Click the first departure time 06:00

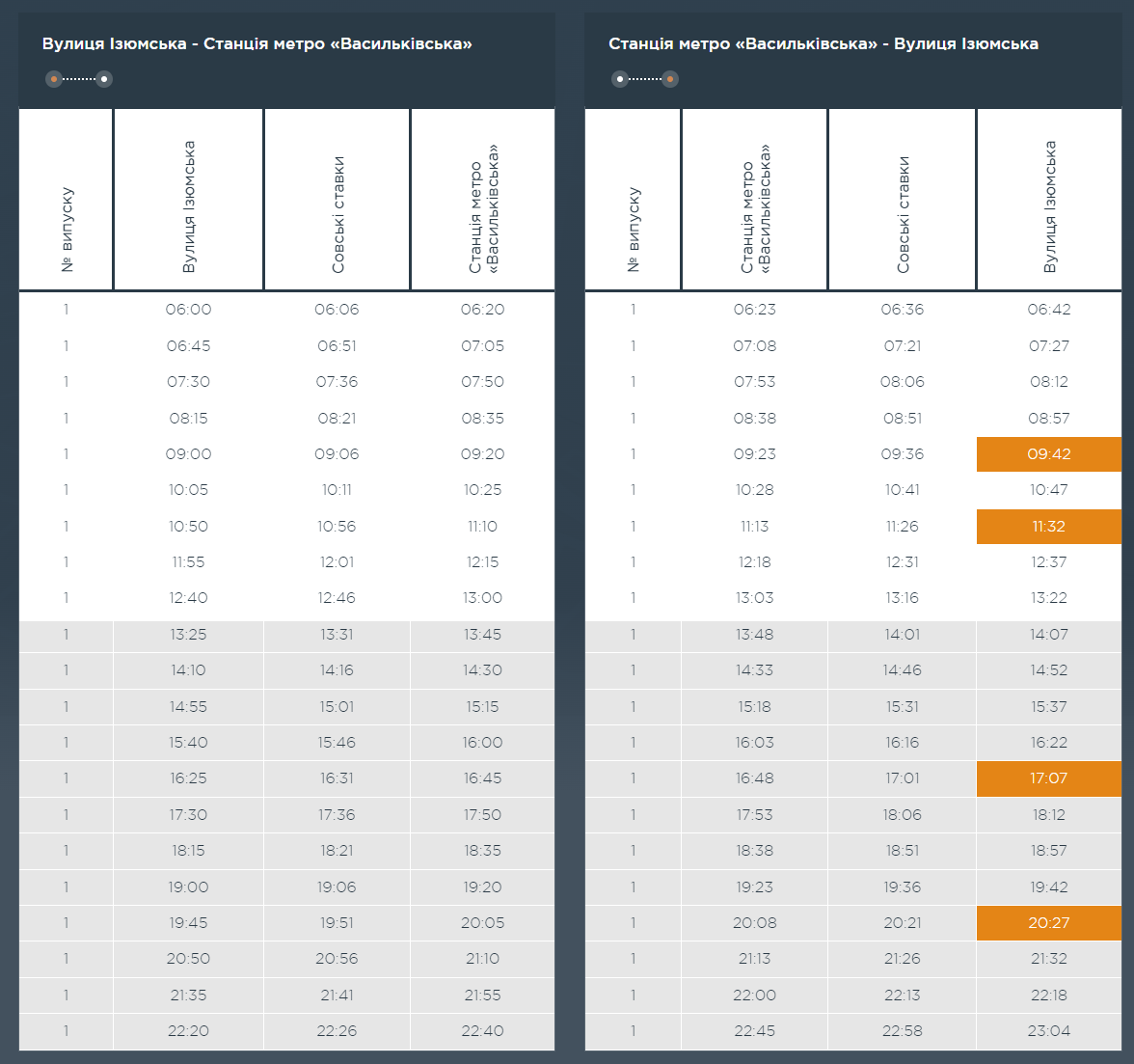pos(189,310)
